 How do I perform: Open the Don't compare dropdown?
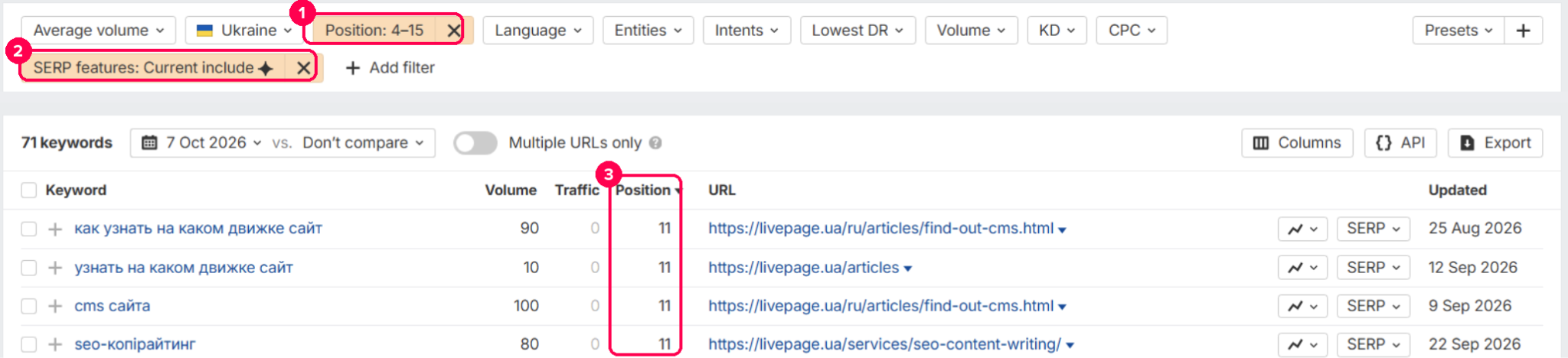point(363,143)
